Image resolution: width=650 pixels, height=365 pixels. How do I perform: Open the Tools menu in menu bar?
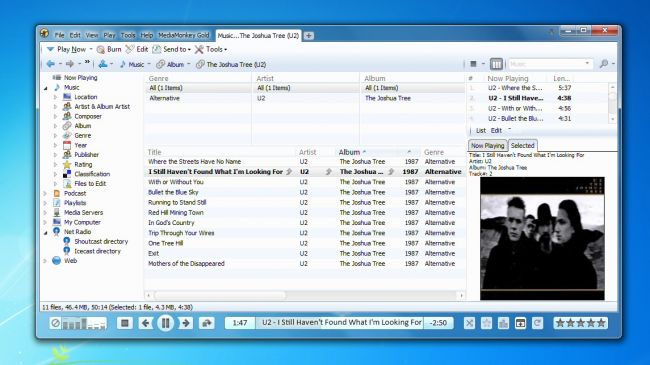coord(128,35)
